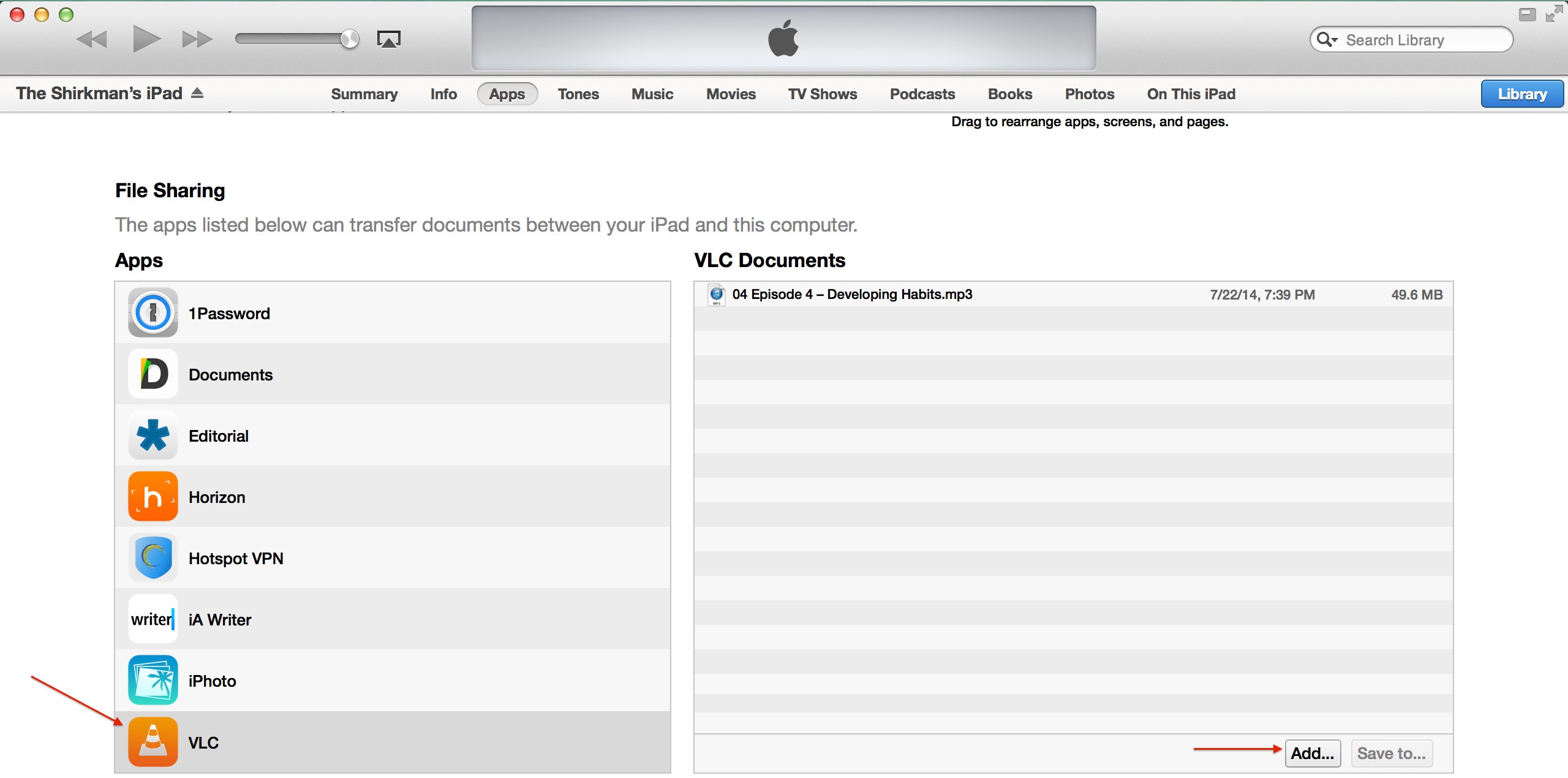Select the Editorial asterisk app icon
The image size is (1568, 778).
pyautogui.click(x=153, y=435)
